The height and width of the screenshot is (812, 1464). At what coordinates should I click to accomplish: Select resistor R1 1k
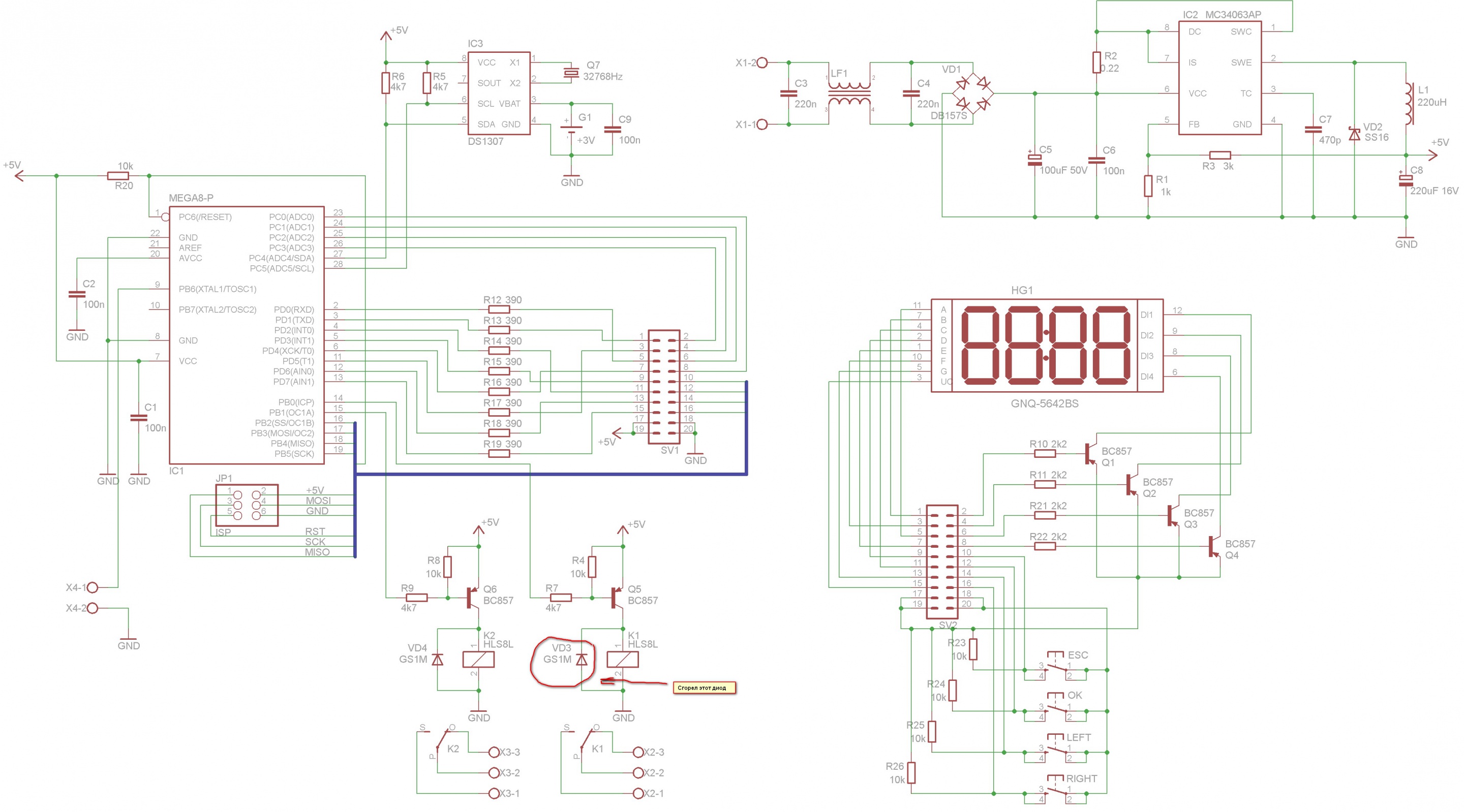pyautogui.click(x=1148, y=186)
